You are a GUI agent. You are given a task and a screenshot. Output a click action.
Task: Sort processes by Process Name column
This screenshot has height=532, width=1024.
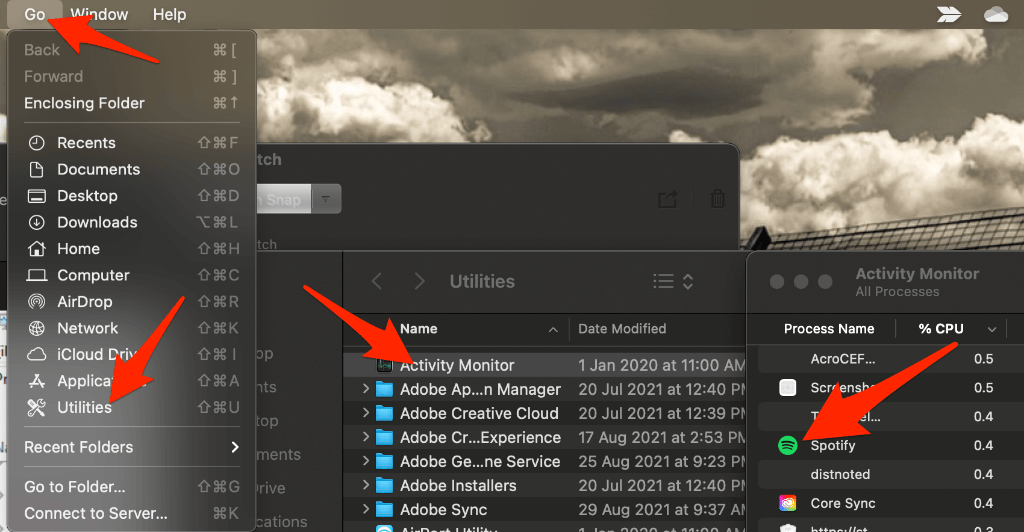point(828,329)
